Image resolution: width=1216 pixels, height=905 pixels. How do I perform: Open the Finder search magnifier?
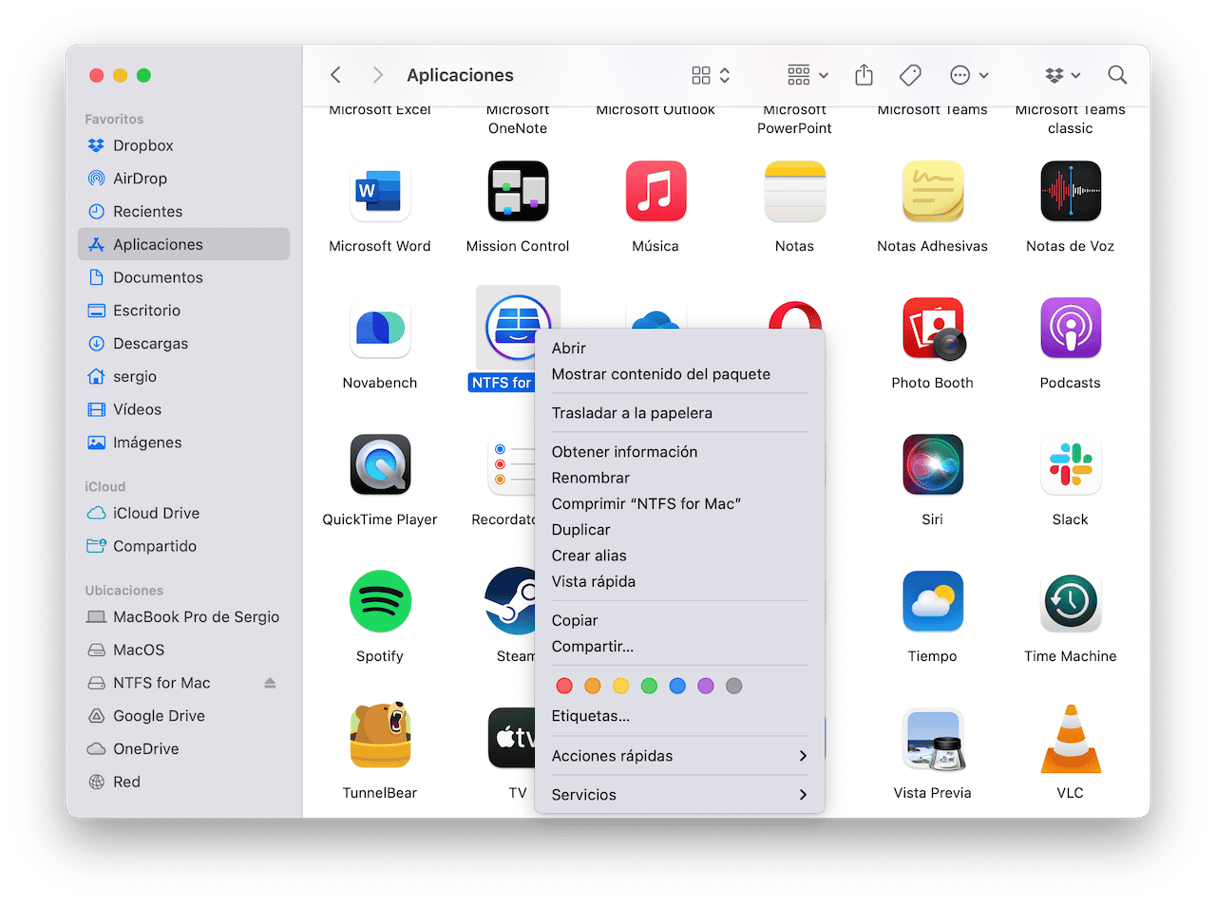pyautogui.click(x=1117, y=75)
